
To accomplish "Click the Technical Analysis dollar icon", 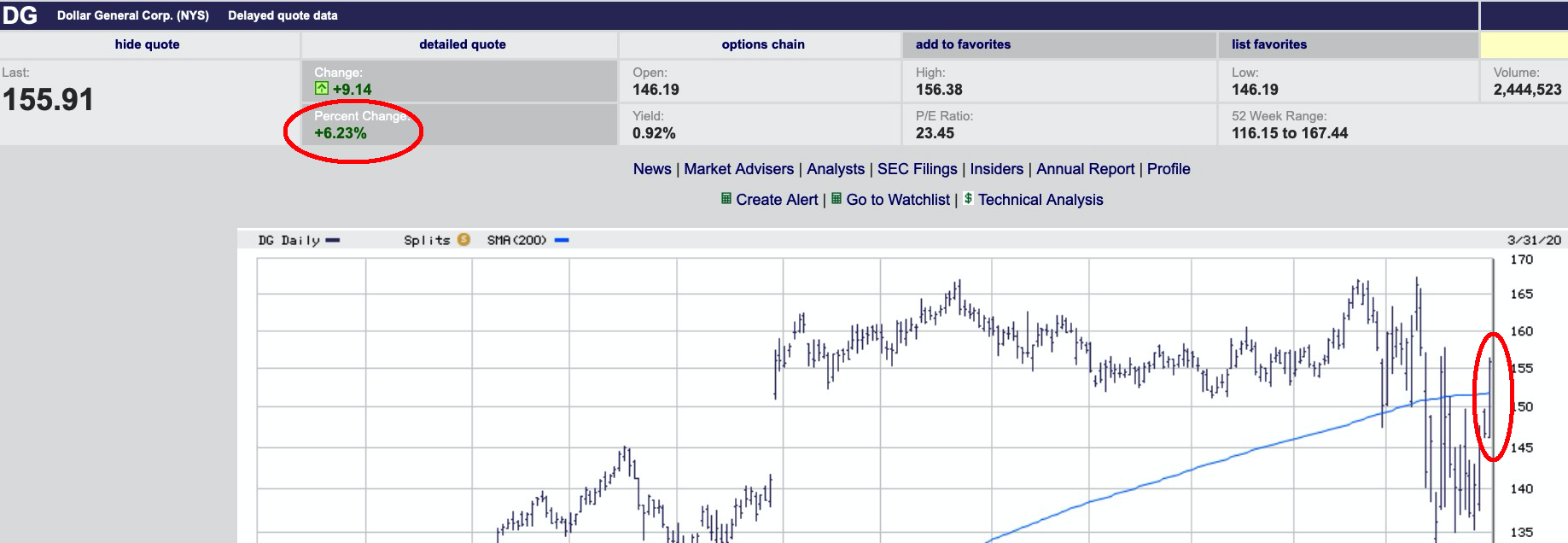I will point(968,199).
